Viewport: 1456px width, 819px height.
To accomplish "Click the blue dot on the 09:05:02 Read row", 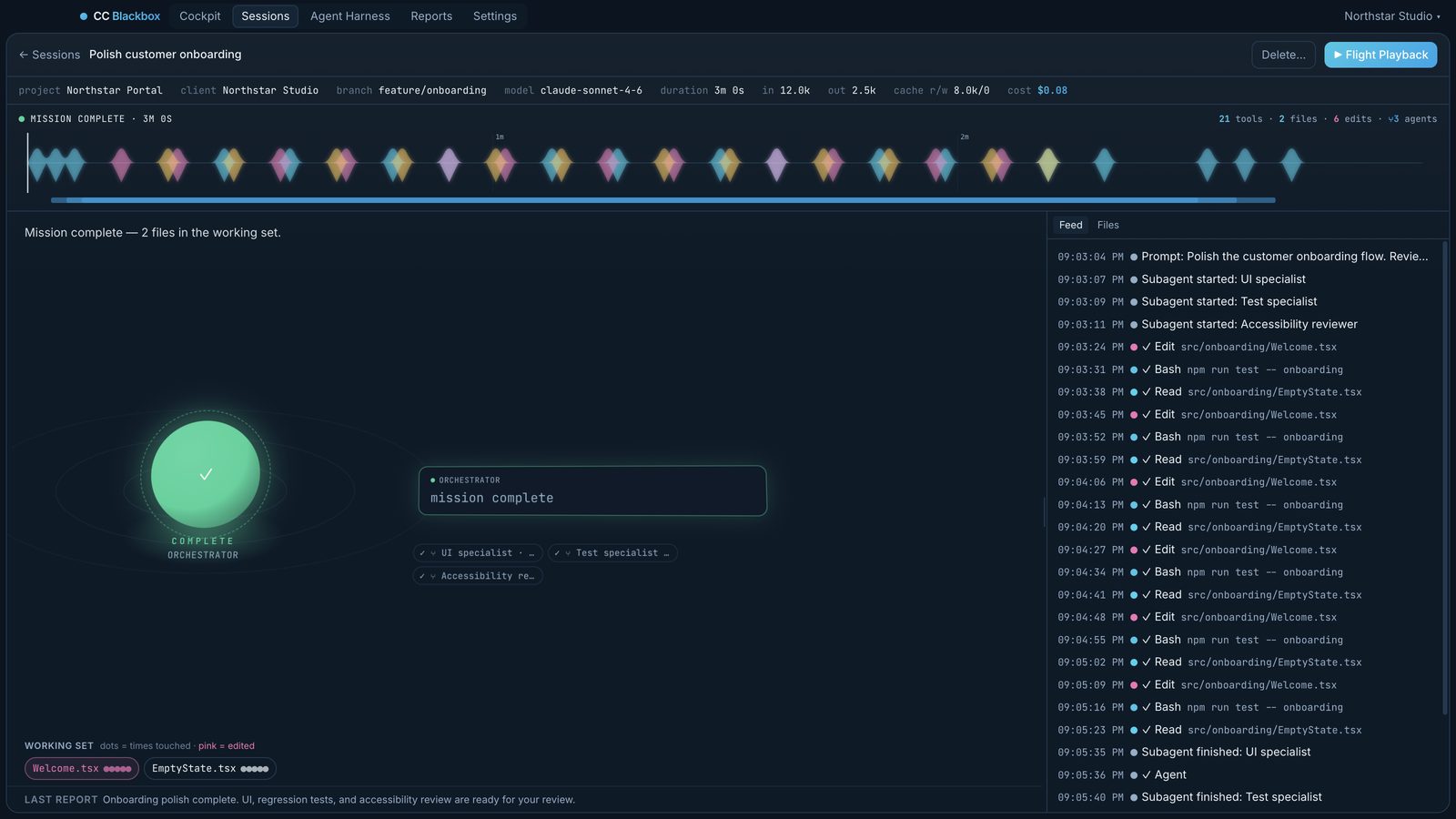I will tap(1134, 662).
